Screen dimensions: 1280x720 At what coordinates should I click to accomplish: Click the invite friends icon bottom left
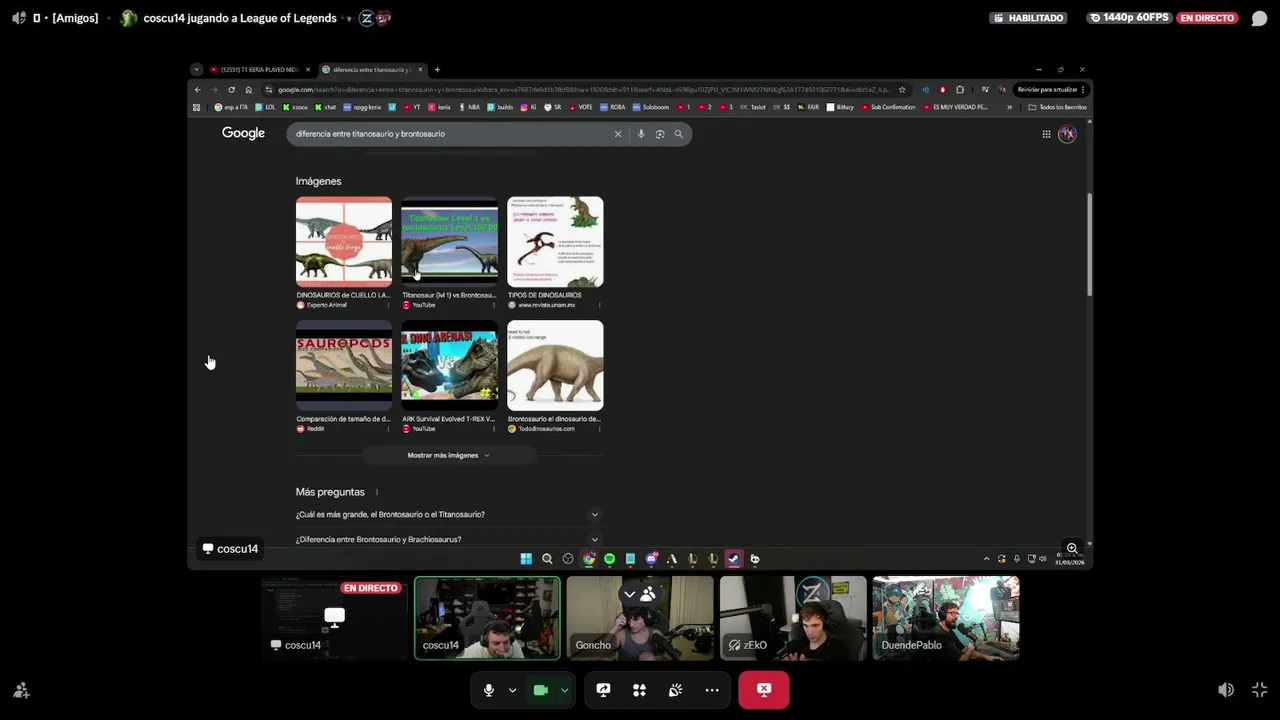(x=21, y=691)
